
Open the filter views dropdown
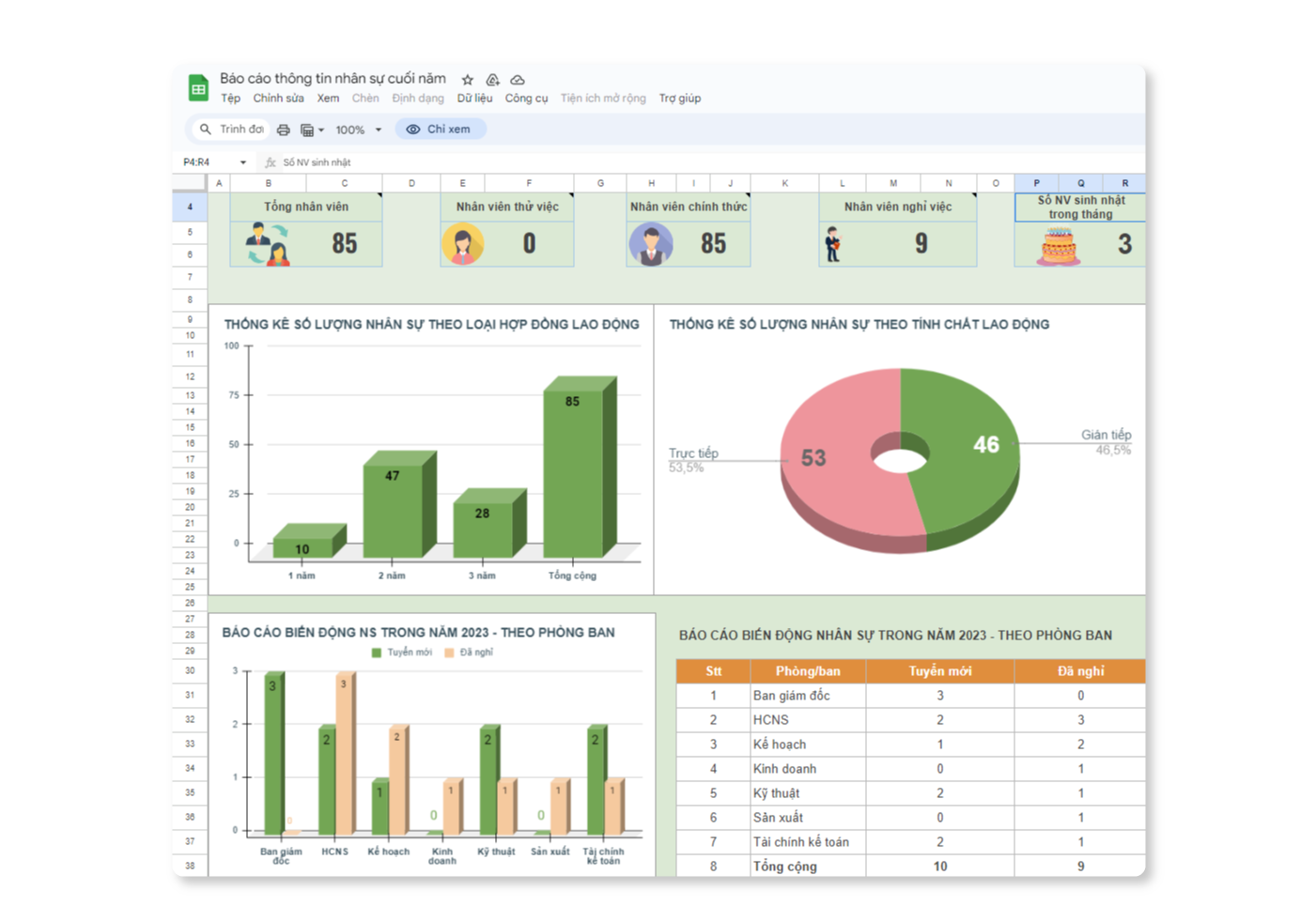tap(312, 130)
